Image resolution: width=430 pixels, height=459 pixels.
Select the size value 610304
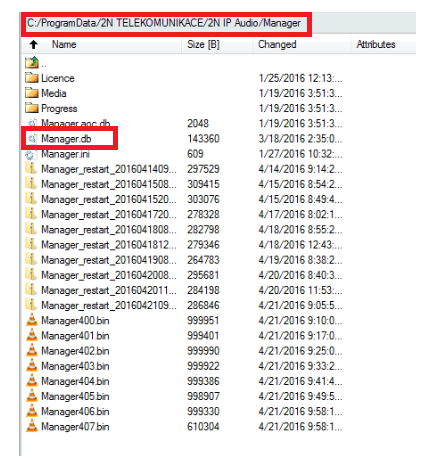[x=203, y=427]
